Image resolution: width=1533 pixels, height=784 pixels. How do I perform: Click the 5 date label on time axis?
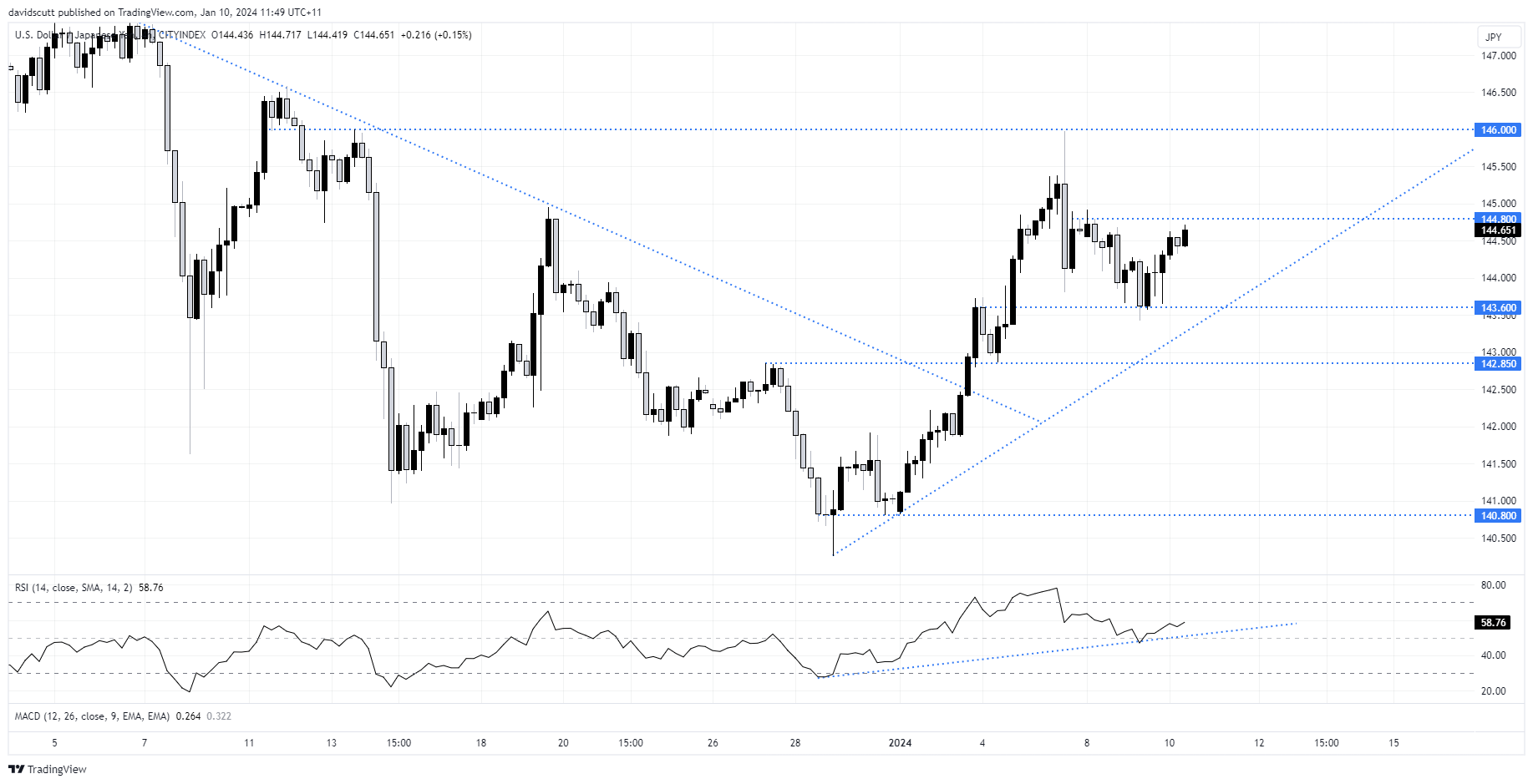point(55,743)
